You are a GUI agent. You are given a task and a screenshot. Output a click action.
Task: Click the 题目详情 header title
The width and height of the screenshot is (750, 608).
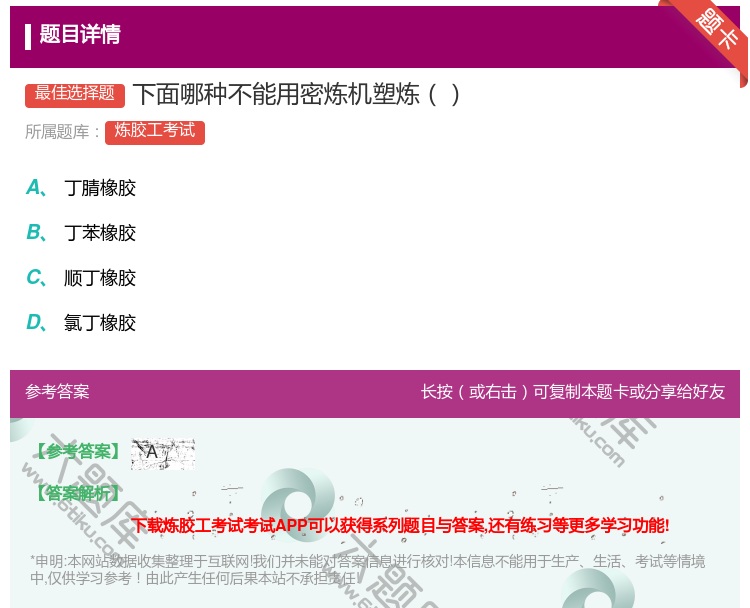(x=80, y=34)
